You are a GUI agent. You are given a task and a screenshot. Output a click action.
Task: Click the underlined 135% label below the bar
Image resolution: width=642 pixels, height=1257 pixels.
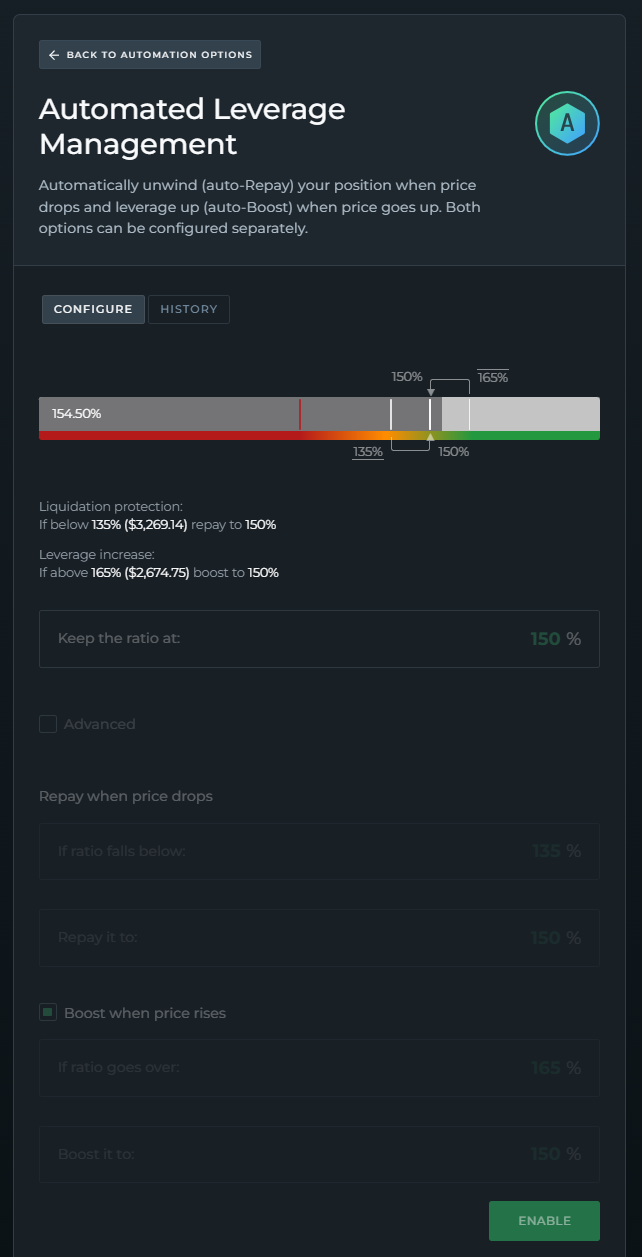point(368,452)
